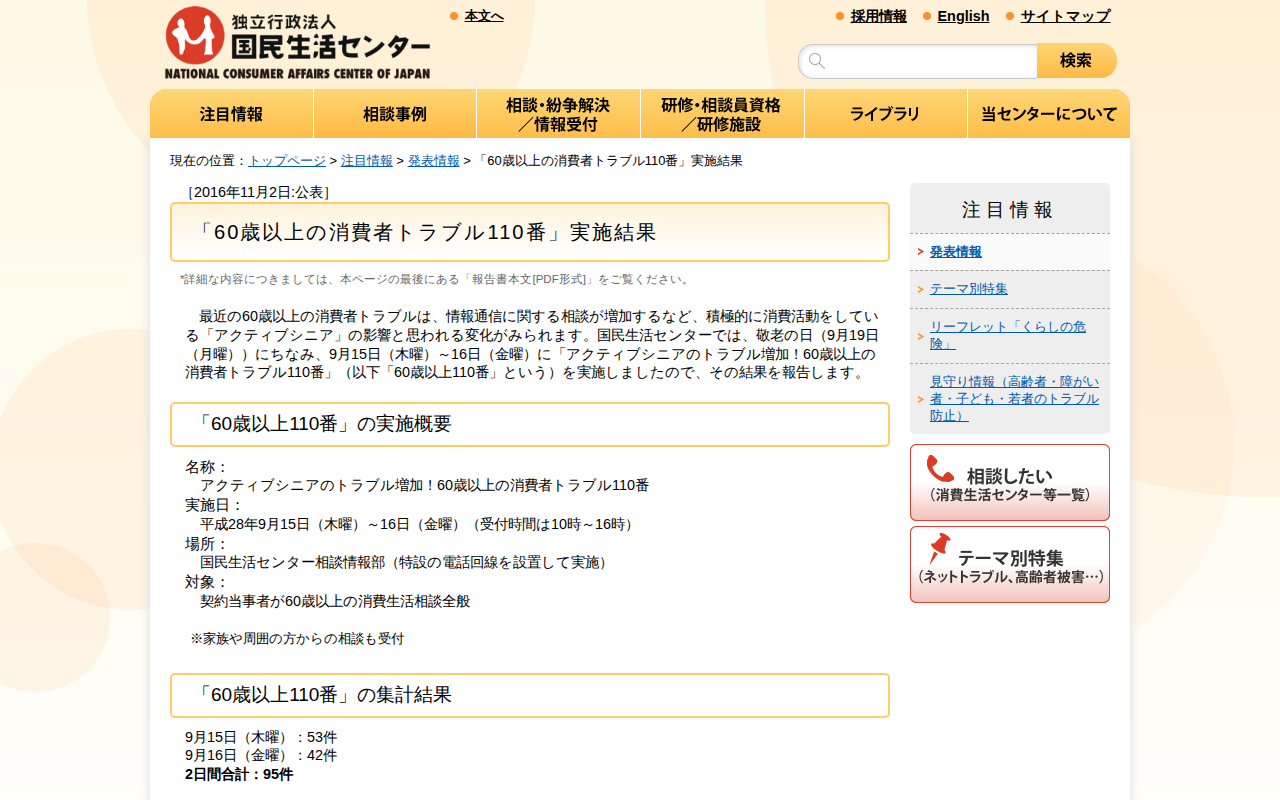The height and width of the screenshot is (800, 1280).
Task: Select 発表情報 in the sidebar
Action: point(956,252)
